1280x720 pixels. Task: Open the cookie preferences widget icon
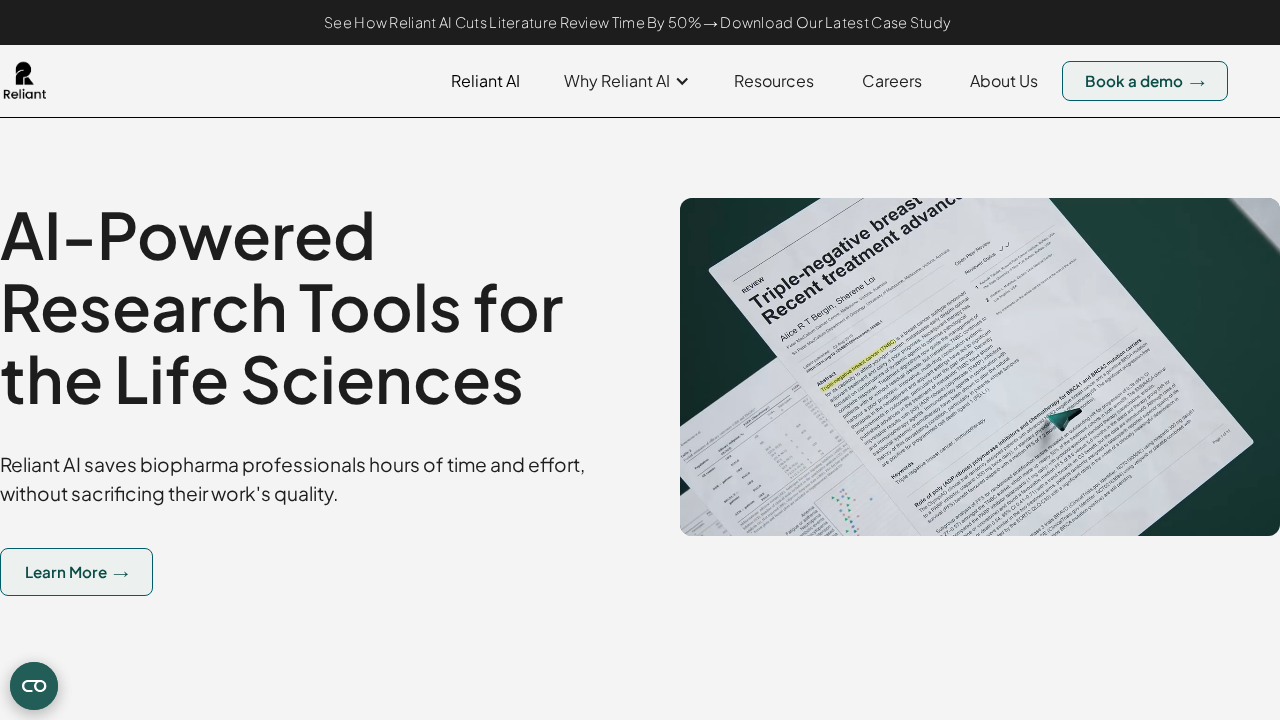34,686
